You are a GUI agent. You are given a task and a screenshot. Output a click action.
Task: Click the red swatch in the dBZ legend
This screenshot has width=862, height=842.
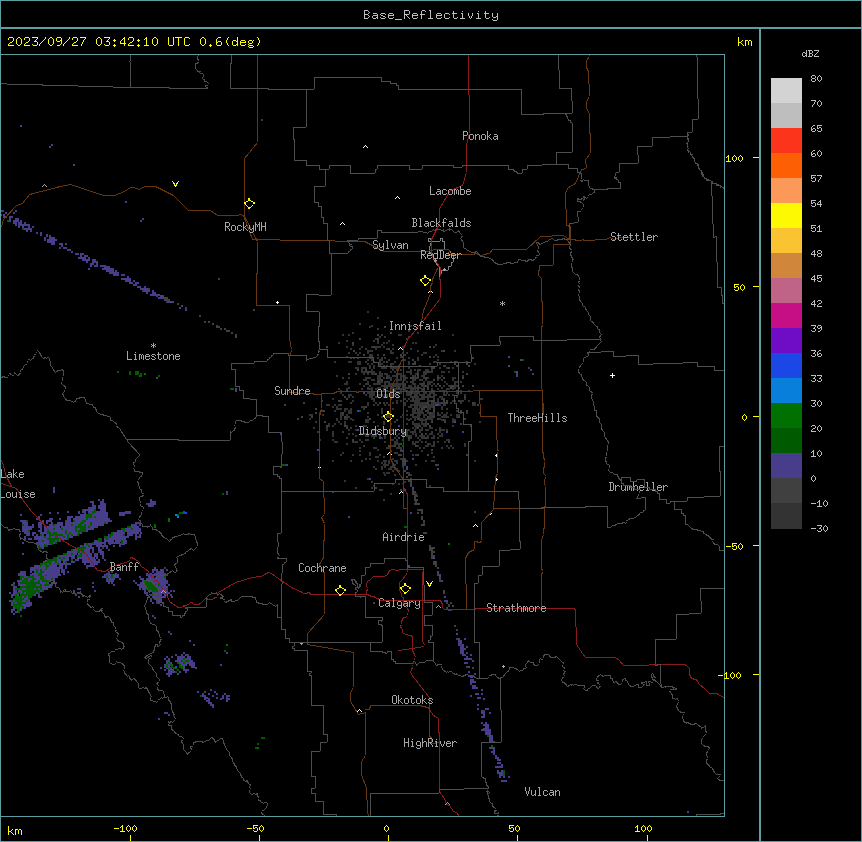coord(786,140)
